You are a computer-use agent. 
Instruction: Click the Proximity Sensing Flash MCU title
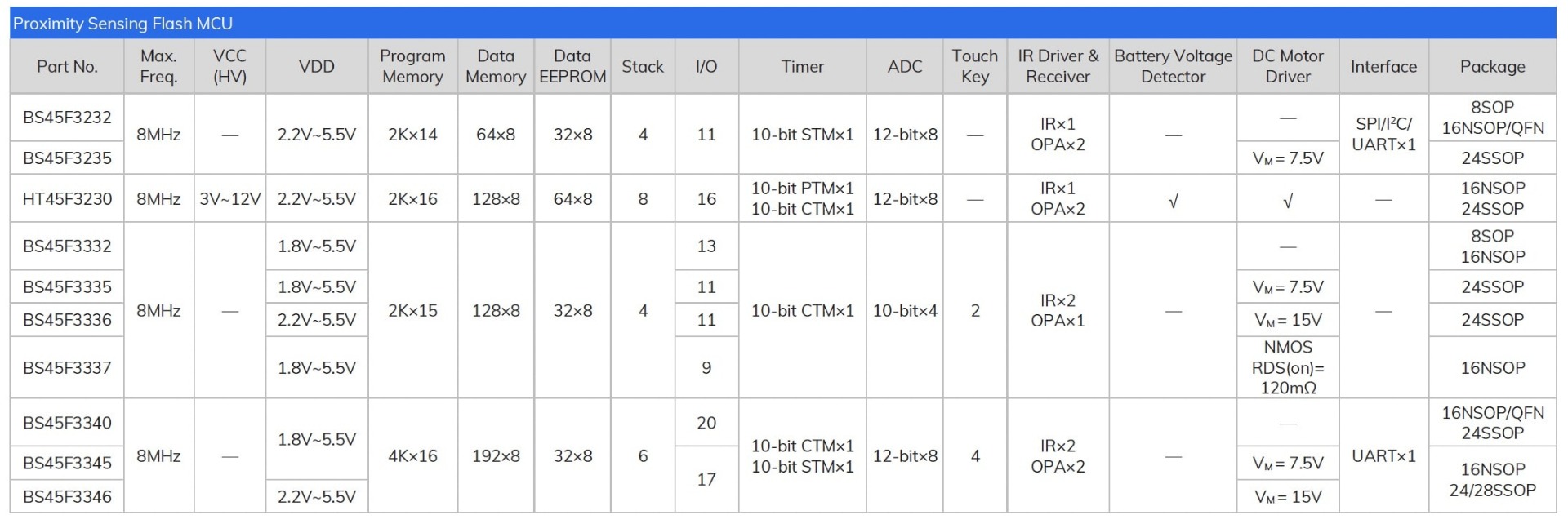coord(122,24)
